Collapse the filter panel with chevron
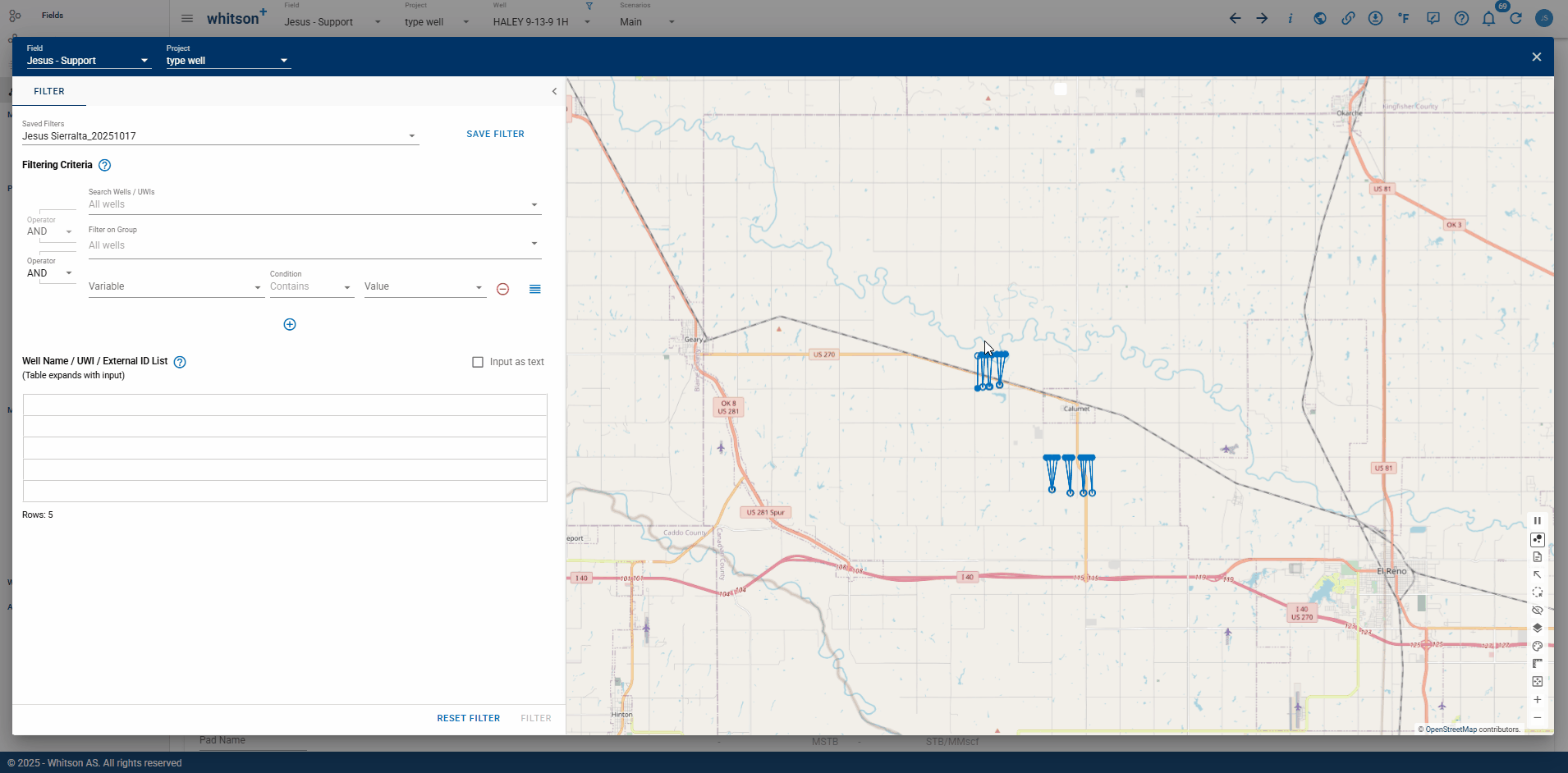Screen dimensions: 1568x773 click(554, 92)
